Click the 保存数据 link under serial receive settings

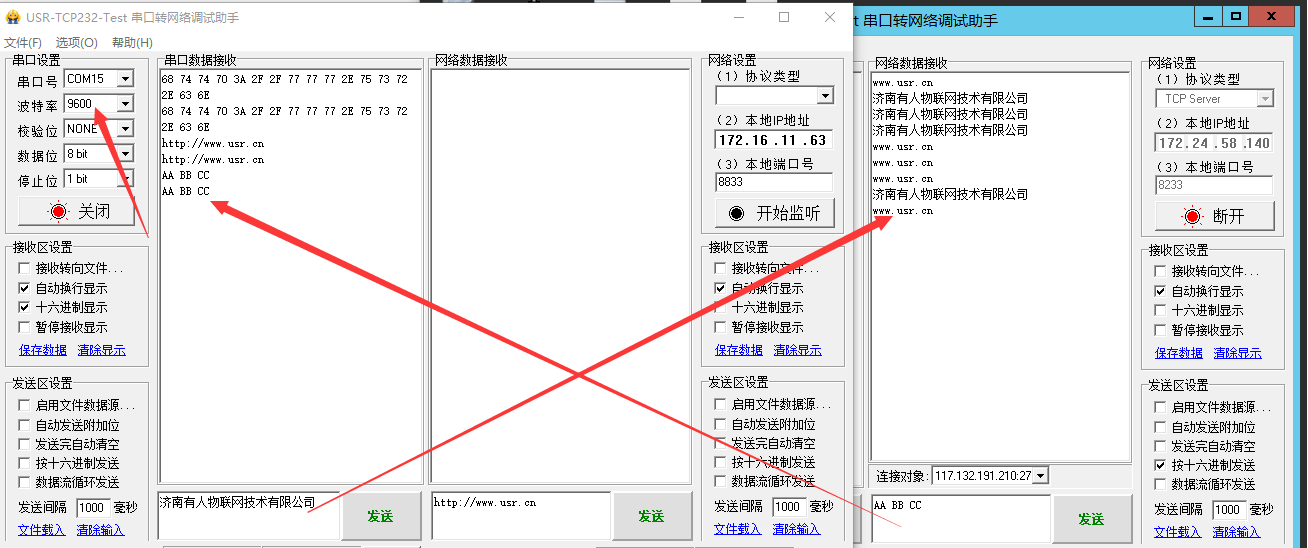pos(43,350)
